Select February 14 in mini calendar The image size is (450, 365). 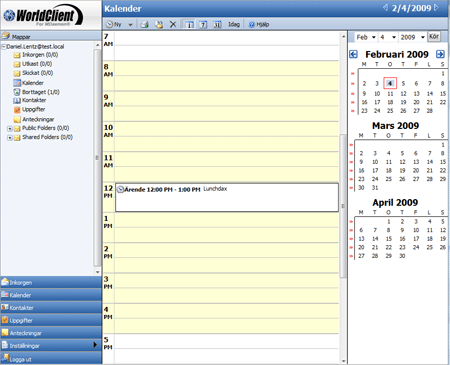coord(430,94)
